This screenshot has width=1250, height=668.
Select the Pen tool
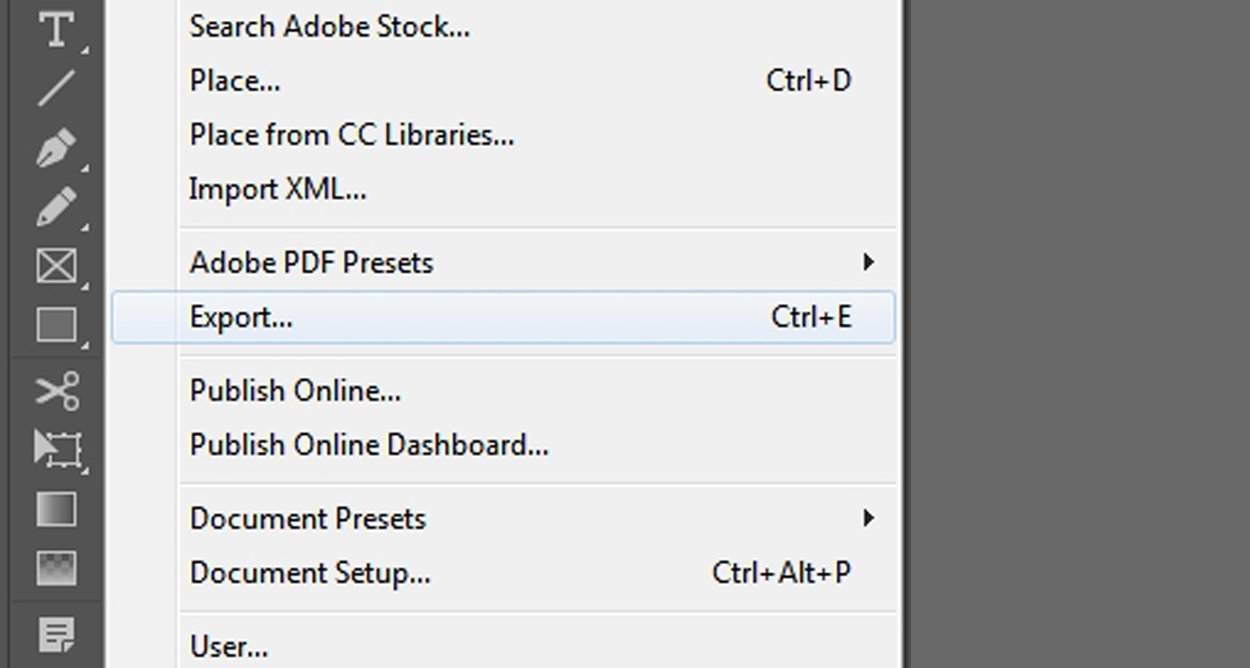point(56,147)
